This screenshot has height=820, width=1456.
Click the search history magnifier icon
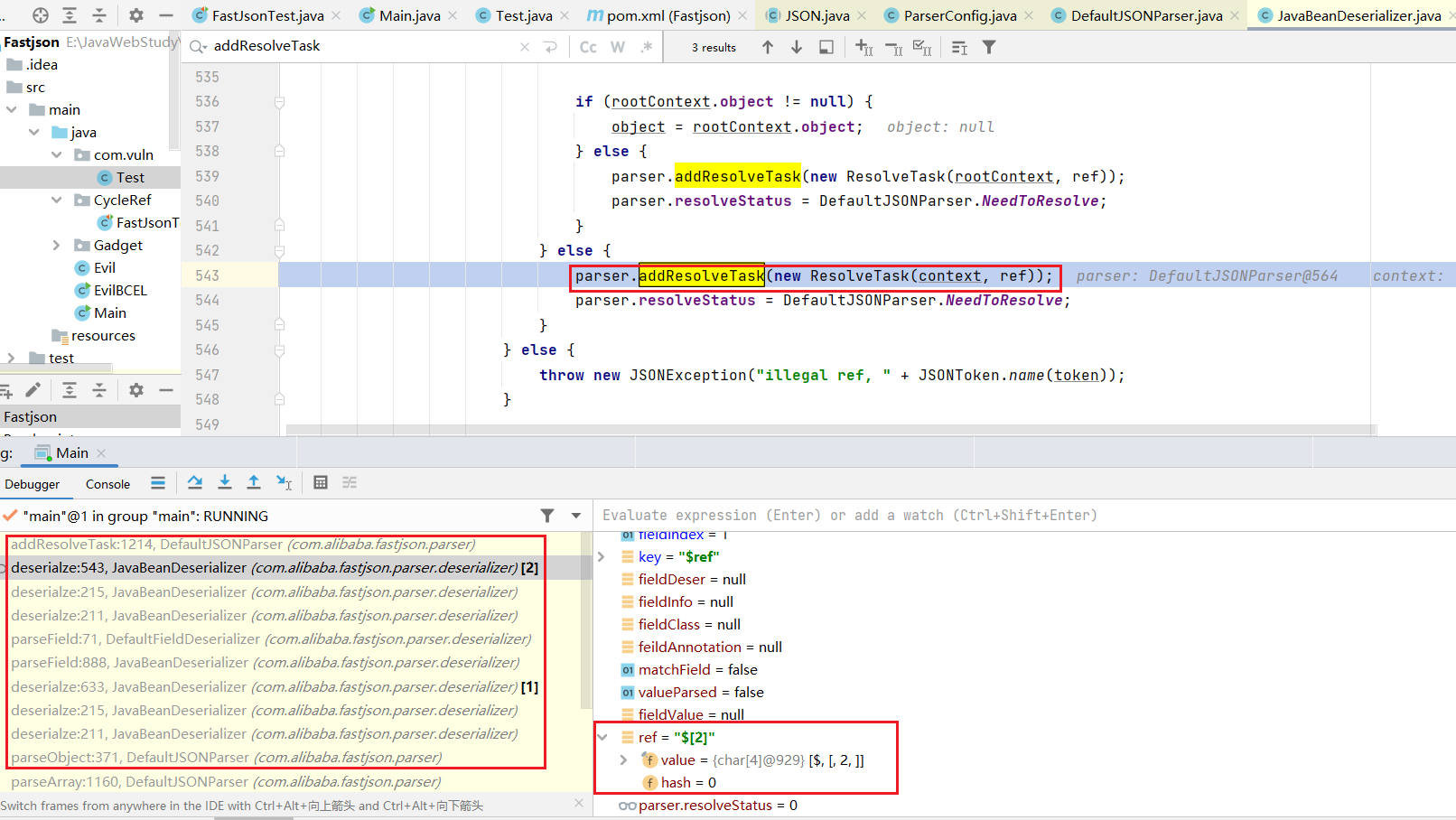coord(198,46)
